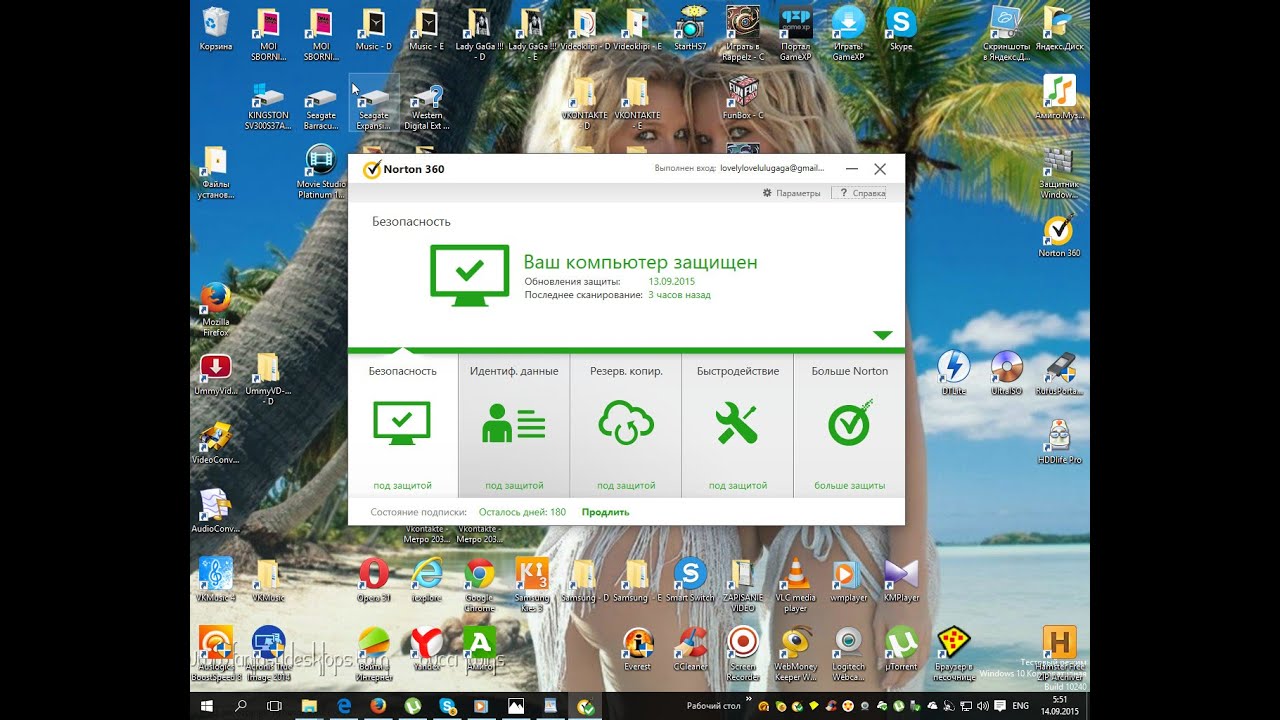
Task: Click 'Осталось дней: 180' subscription text
Action: coord(522,512)
